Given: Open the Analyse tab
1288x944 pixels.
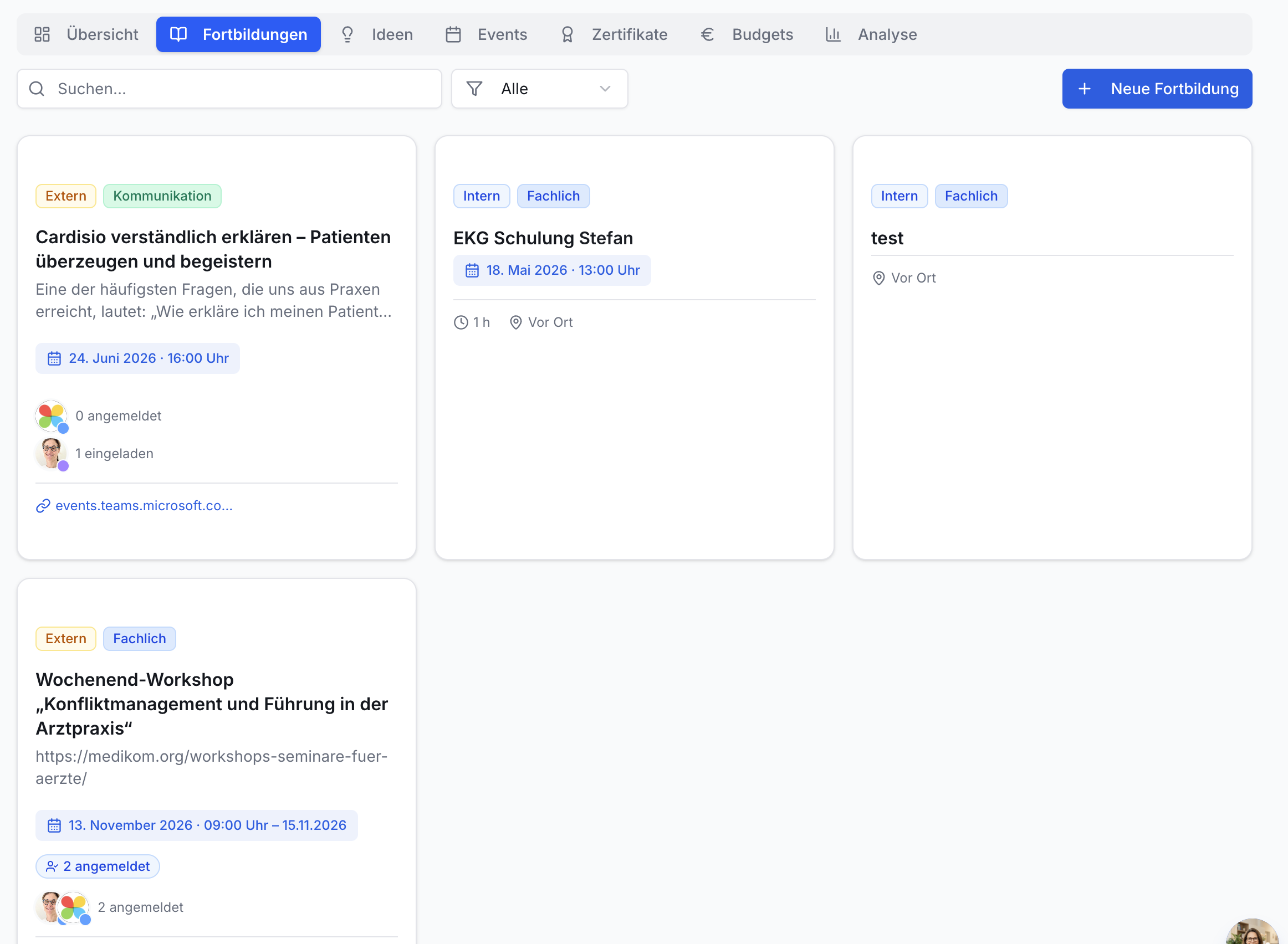Looking at the screenshot, I should (871, 34).
